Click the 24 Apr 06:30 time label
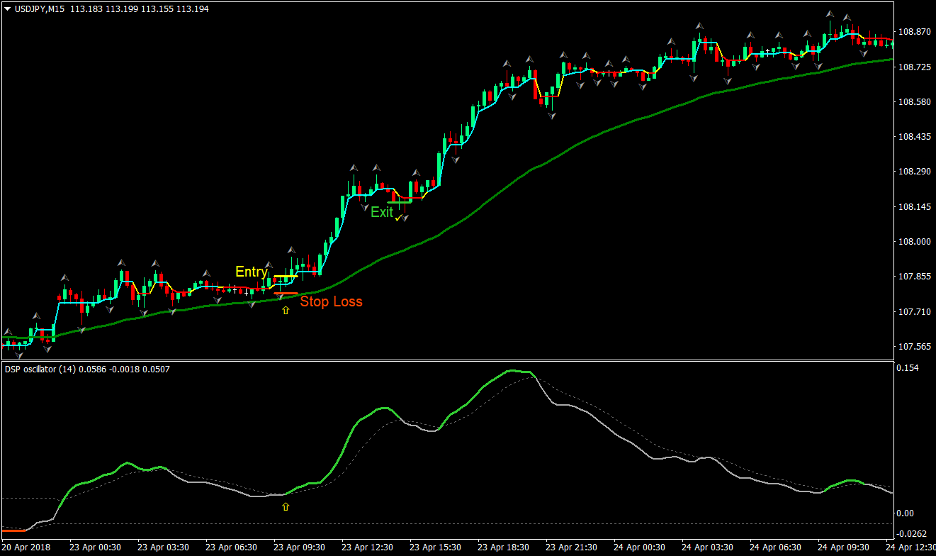The image size is (936, 556). click(x=775, y=547)
